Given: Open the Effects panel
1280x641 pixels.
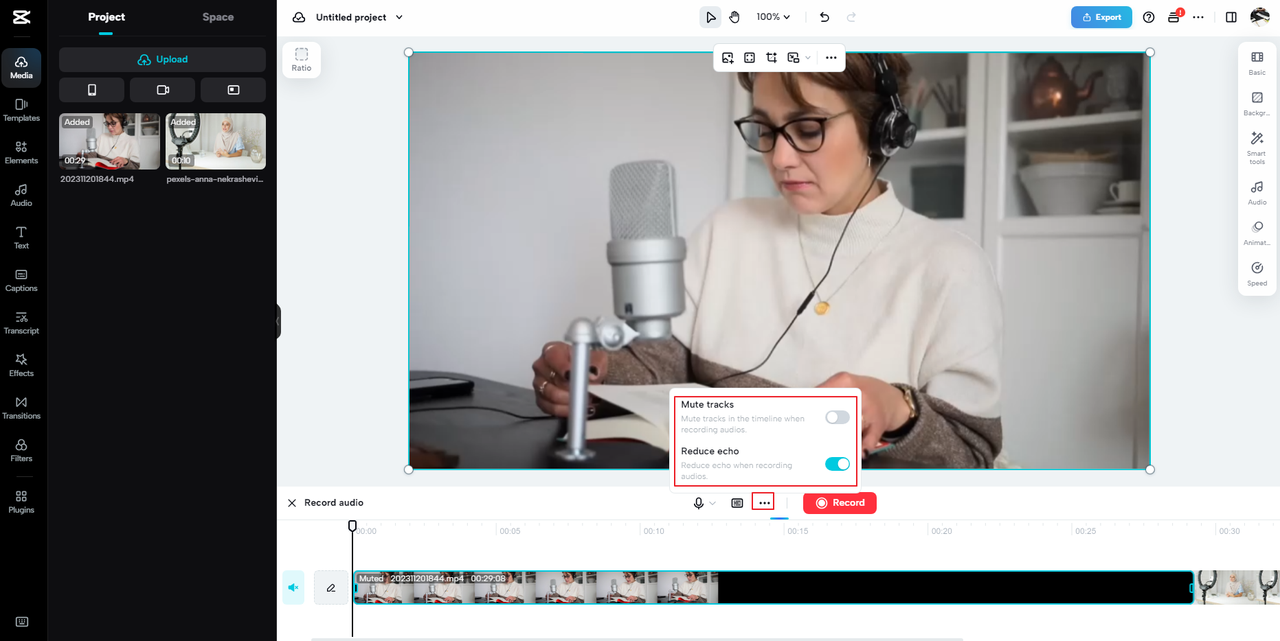Looking at the screenshot, I should click(21, 365).
